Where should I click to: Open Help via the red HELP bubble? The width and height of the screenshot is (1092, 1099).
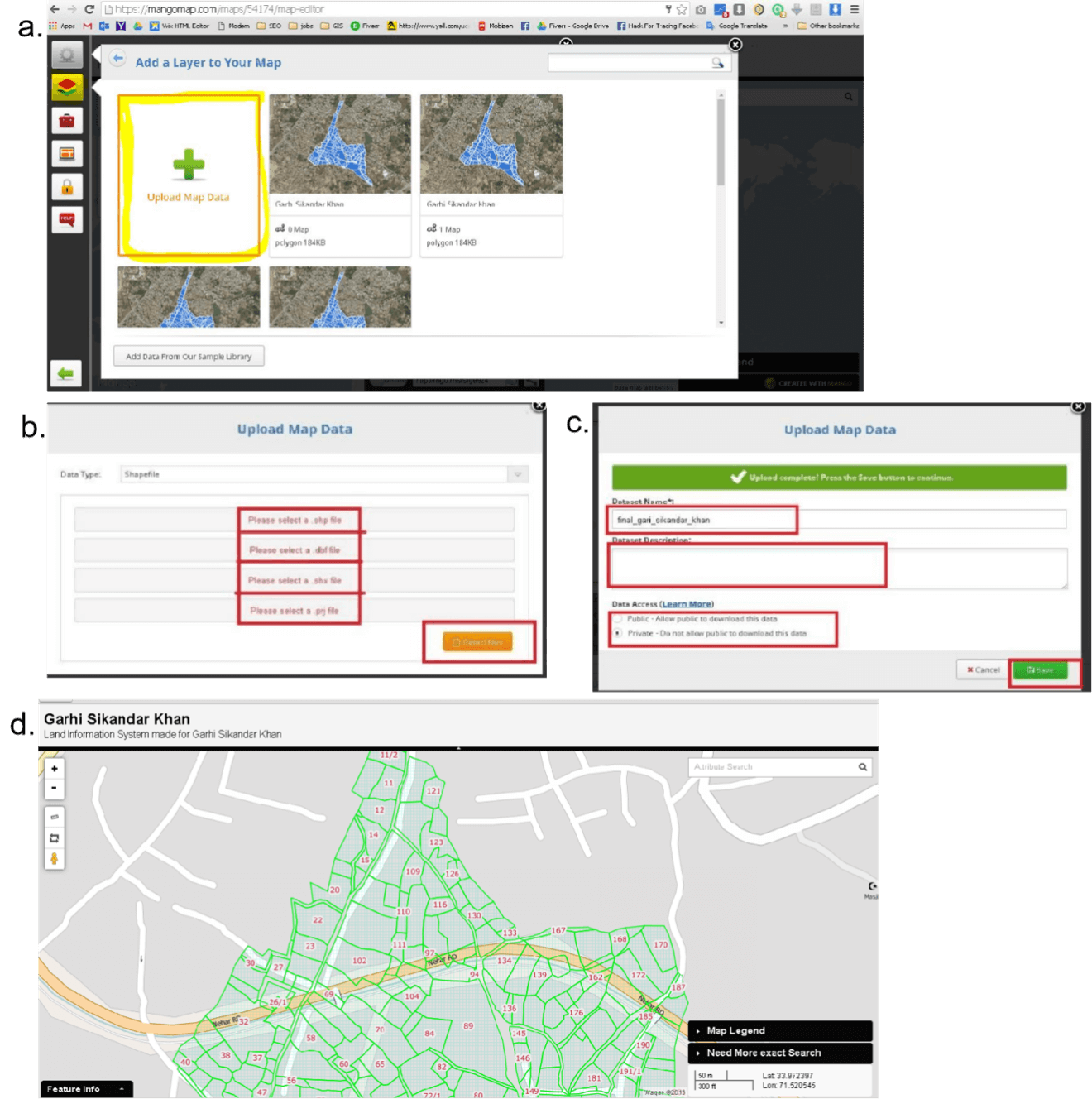point(66,219)
